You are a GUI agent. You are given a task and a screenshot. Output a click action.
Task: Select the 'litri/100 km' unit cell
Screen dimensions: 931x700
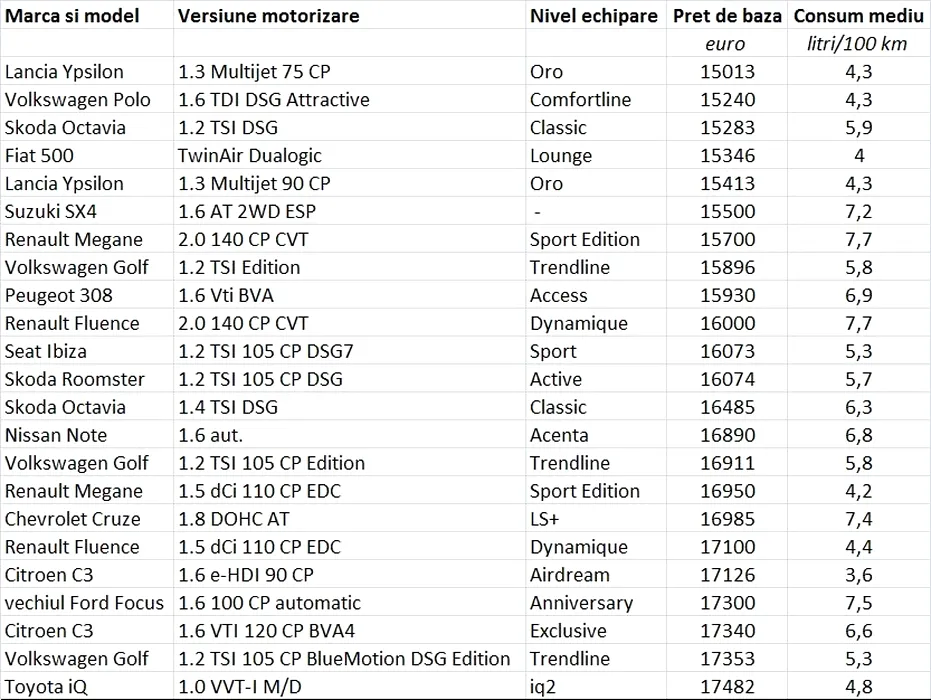point(859,43)
